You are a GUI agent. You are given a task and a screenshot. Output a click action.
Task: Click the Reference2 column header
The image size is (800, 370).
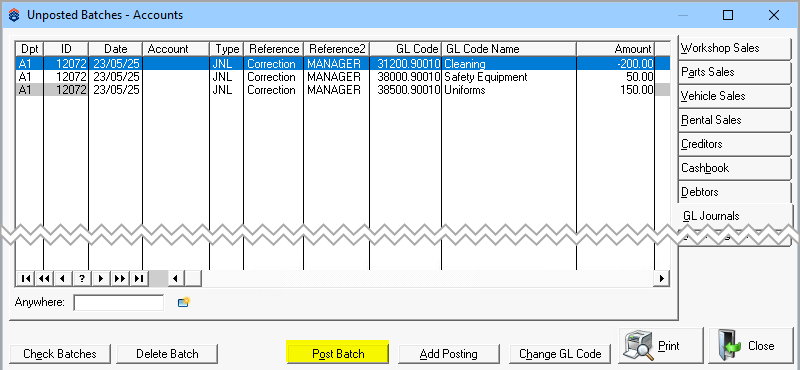(x=337, y=49)
